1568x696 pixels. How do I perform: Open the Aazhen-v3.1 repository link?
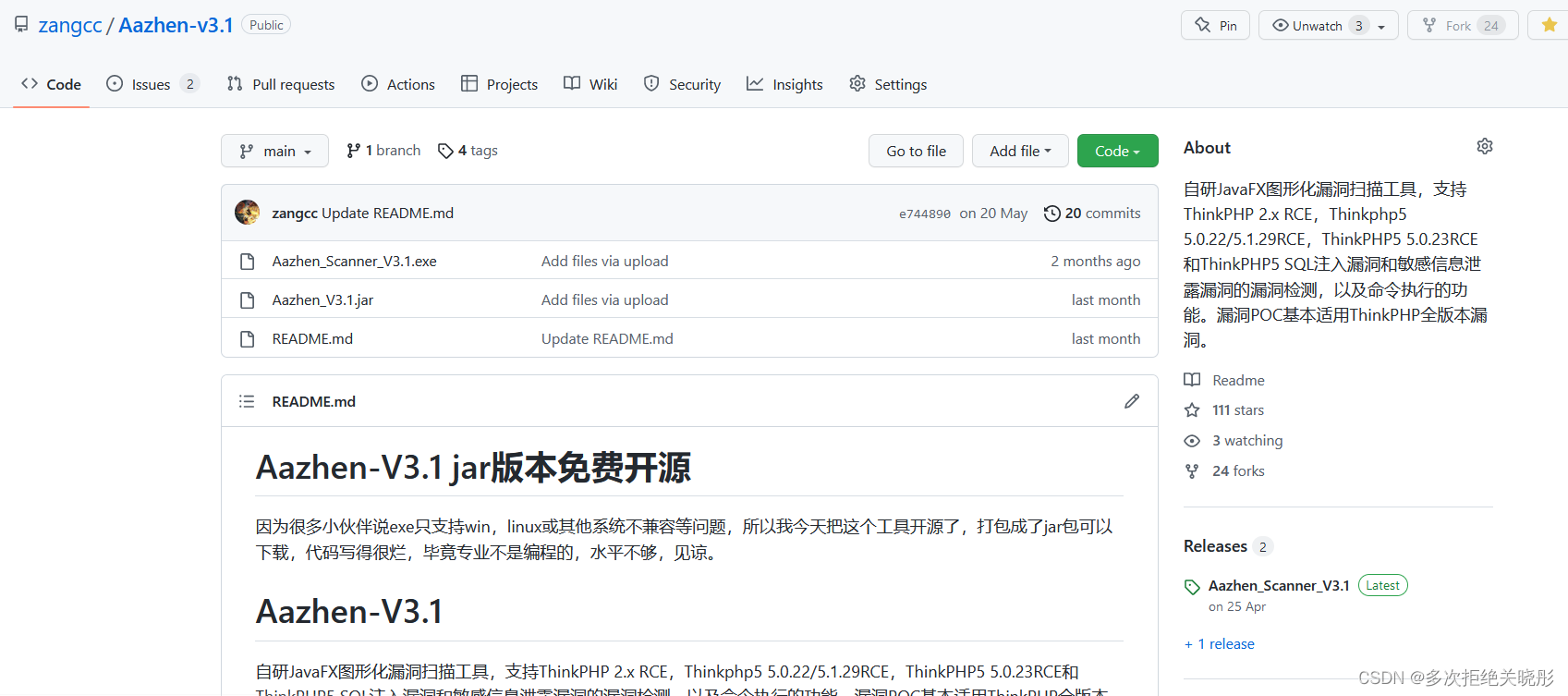click(176, 25)
